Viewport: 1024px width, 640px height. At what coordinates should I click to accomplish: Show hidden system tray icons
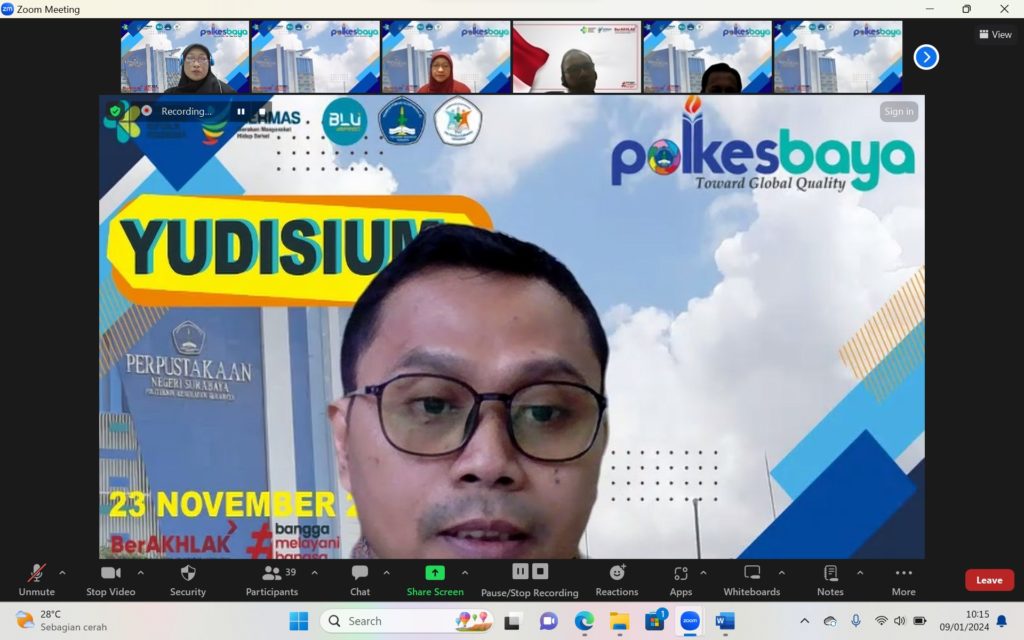tap(805, 621)
